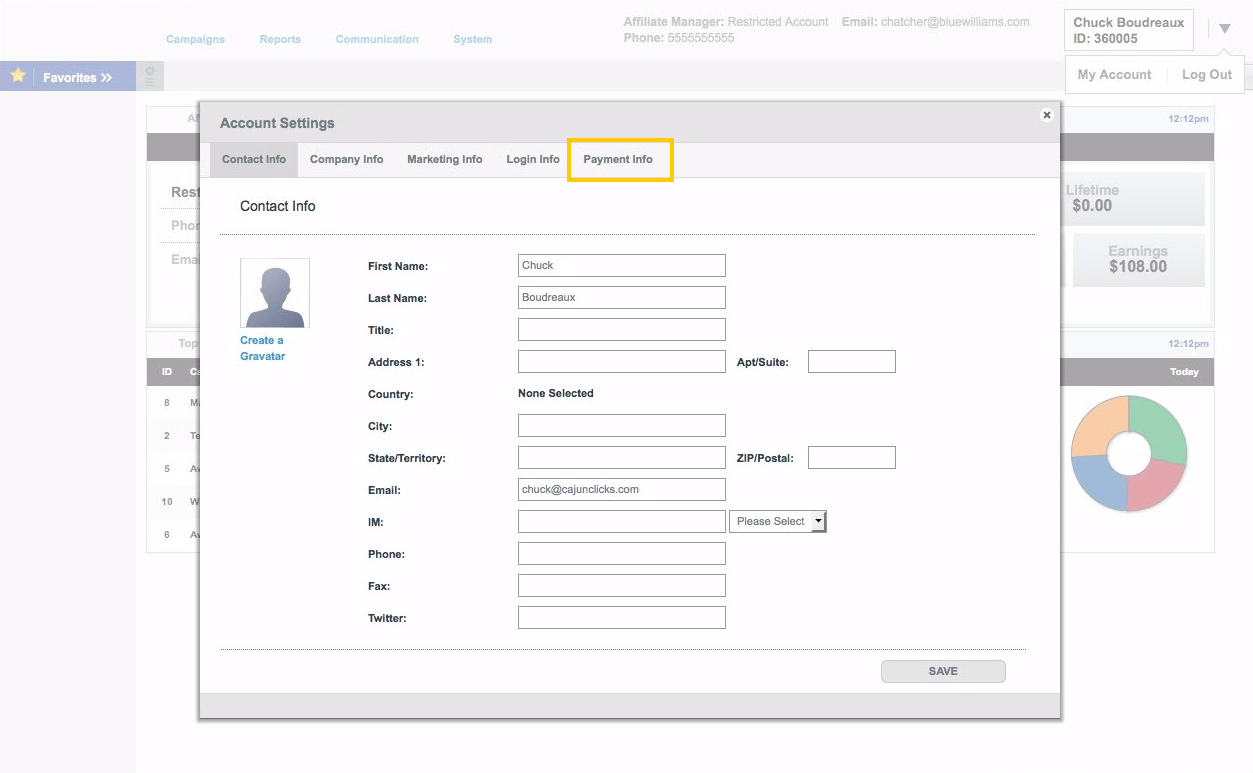The image size is (1253, 773).
Task: Expand the Favorites panel with the double chevron
Action: coord(104,76)
